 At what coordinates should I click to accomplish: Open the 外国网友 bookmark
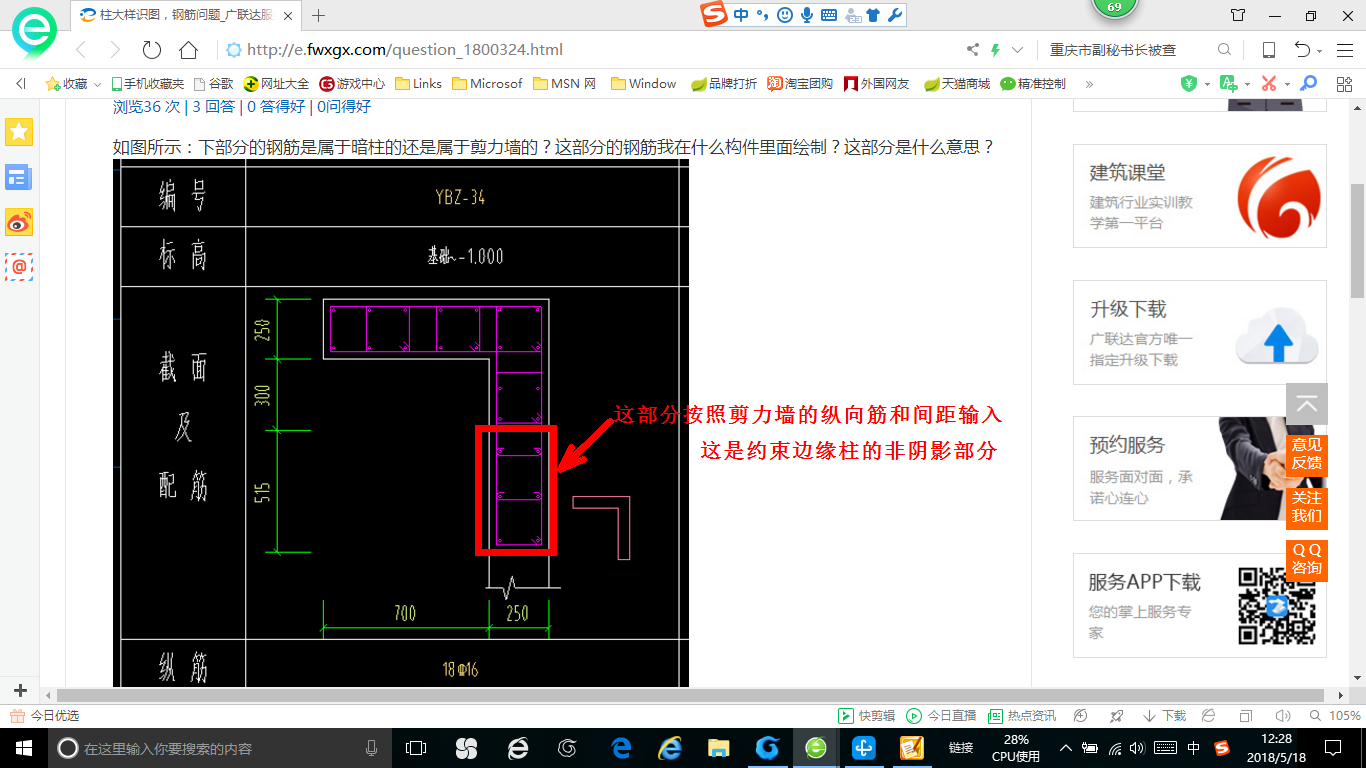pos(877,84)
